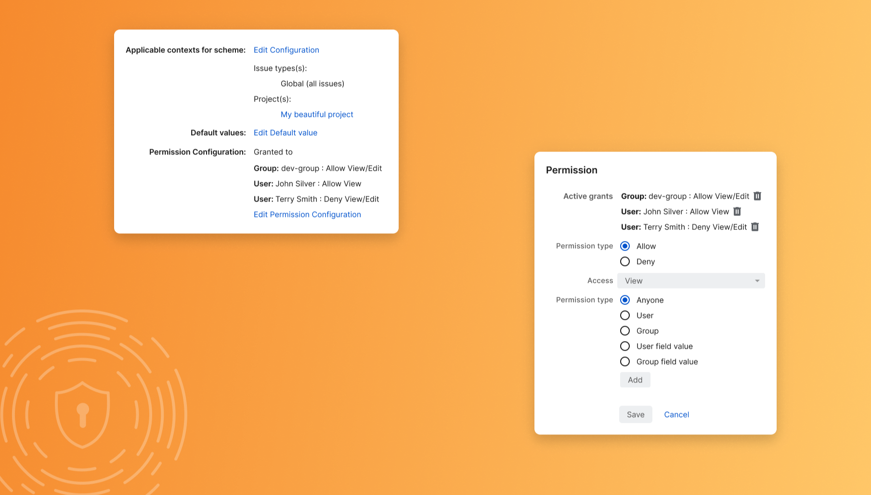Choose the Deny permission type
871x495 pixels.
point(625,262)
